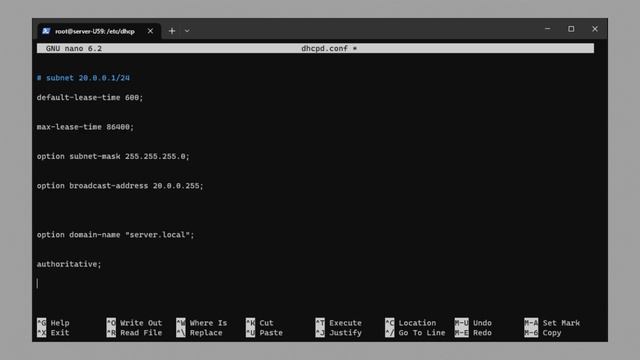Click the M-E Redo shortcut
This screenshot has height=360, width=640.
point(473,333)
